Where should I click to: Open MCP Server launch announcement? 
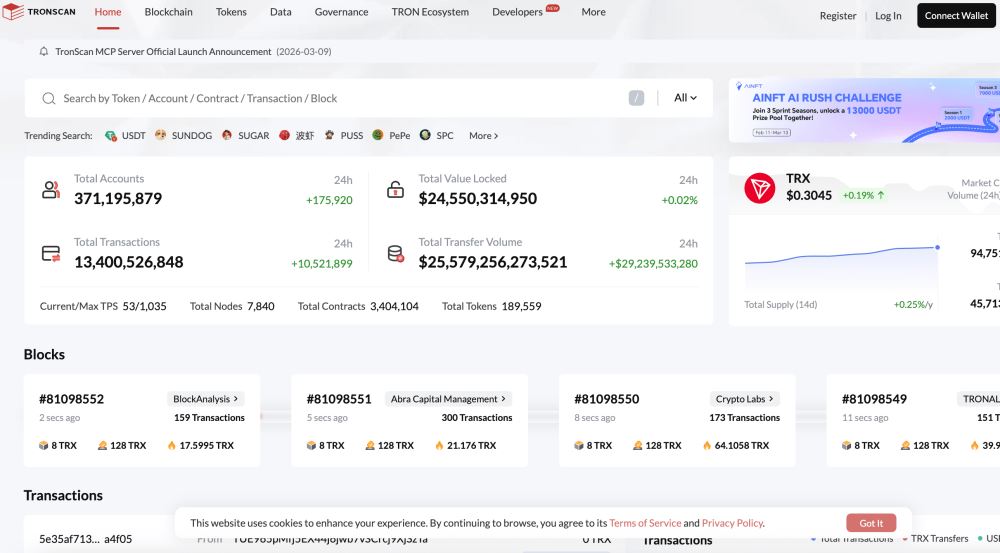coord(163,52)
